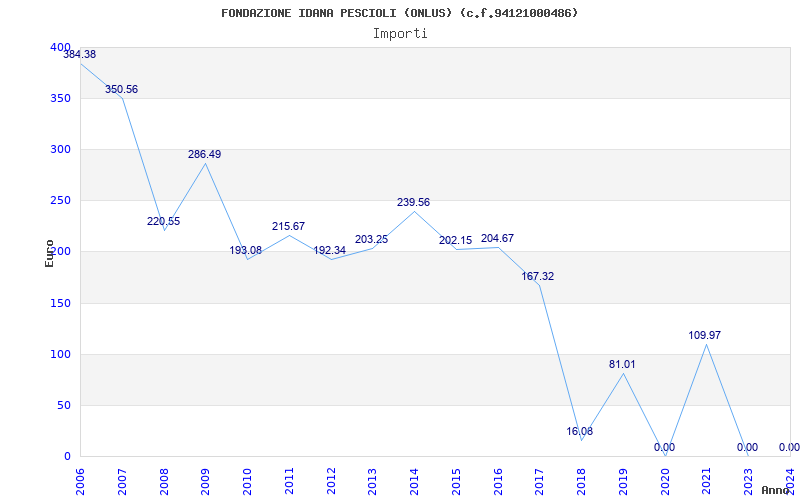Click the 2023 x-axis year label
The image size is (800, 500).
[748, 482]
